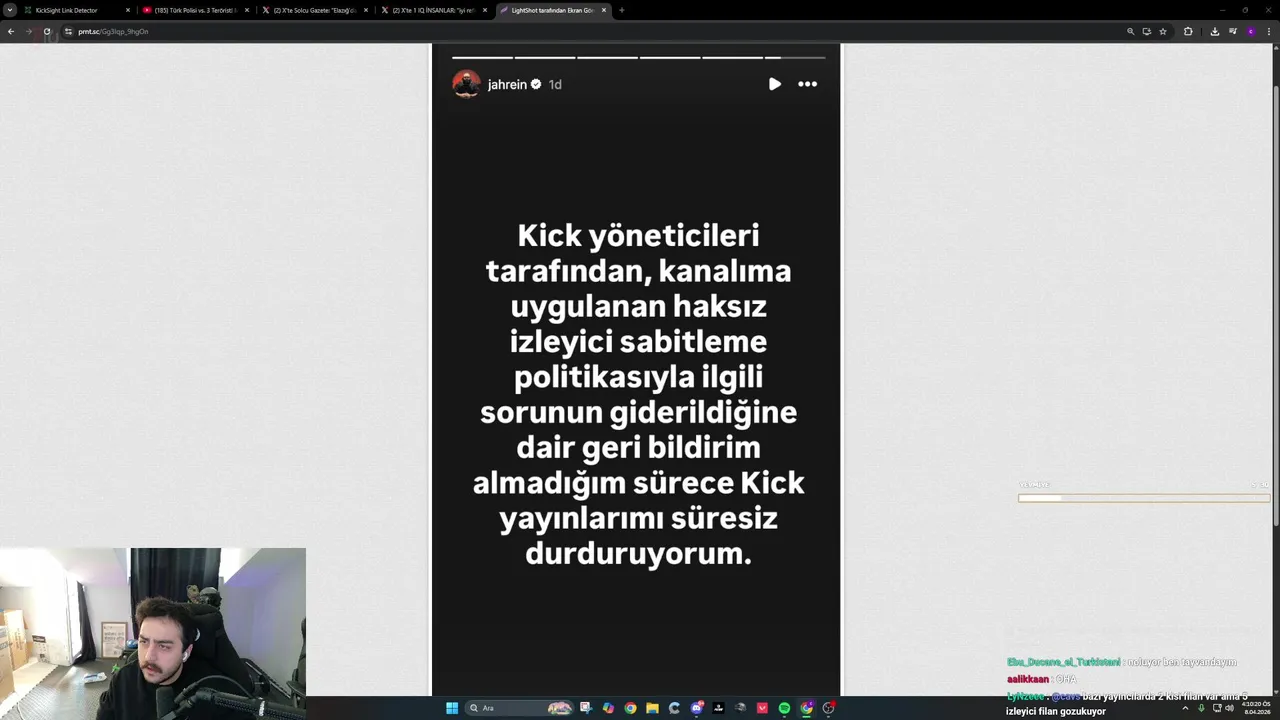Open the Epic Games taskbar icon

(718, 708)
